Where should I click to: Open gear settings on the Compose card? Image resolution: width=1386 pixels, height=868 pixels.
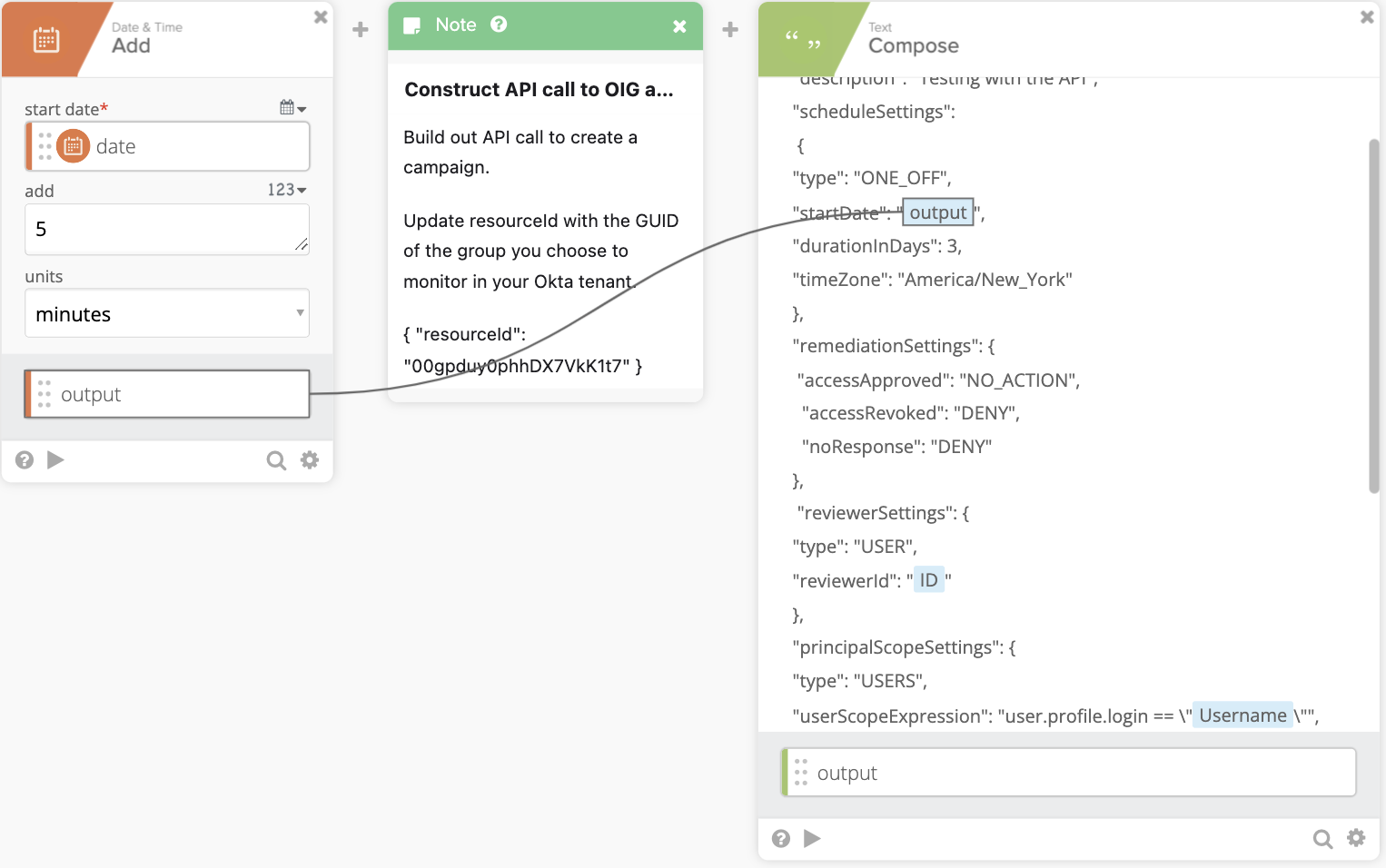tap(1356, 838)
